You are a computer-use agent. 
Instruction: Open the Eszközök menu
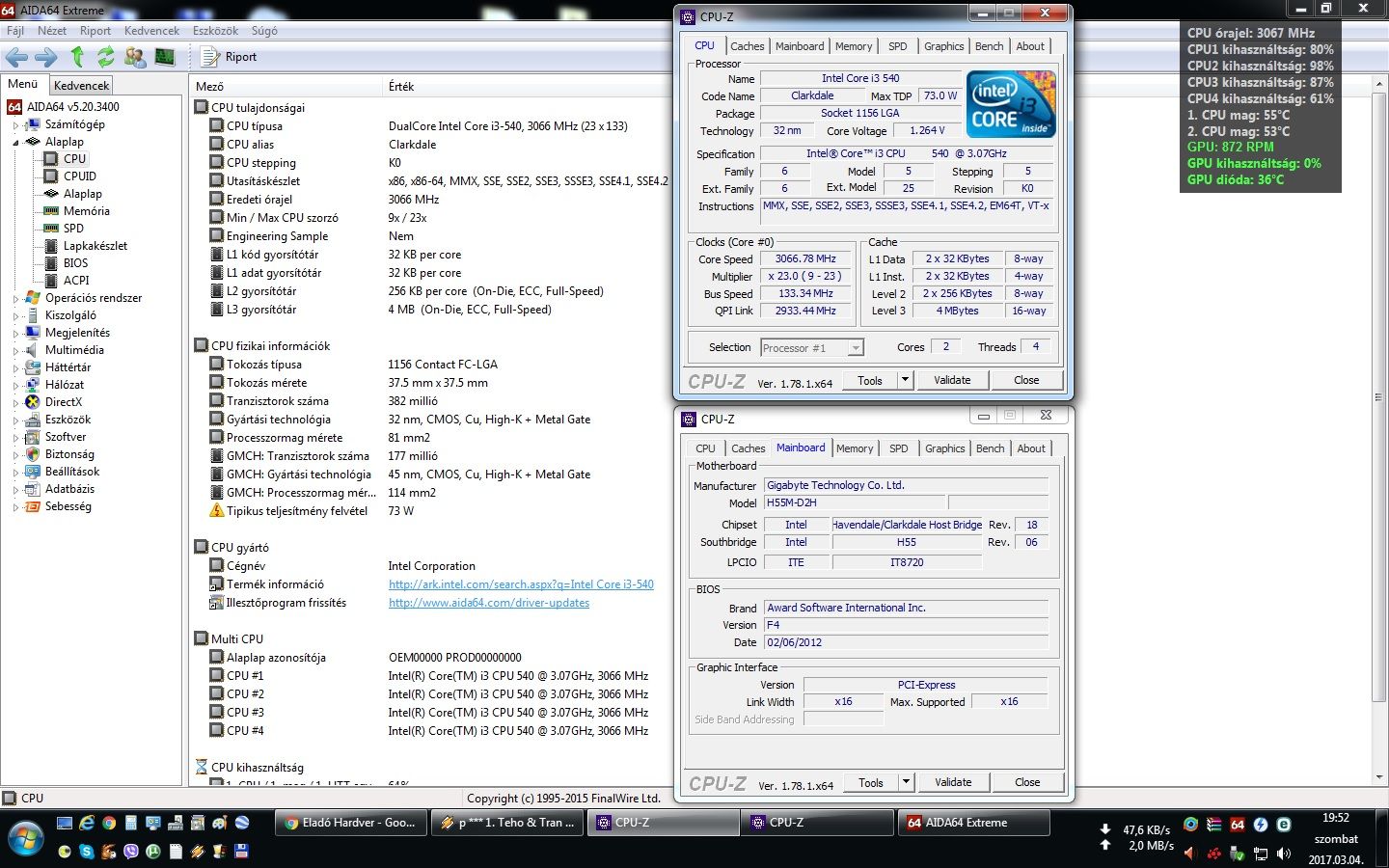click(215, 31)
